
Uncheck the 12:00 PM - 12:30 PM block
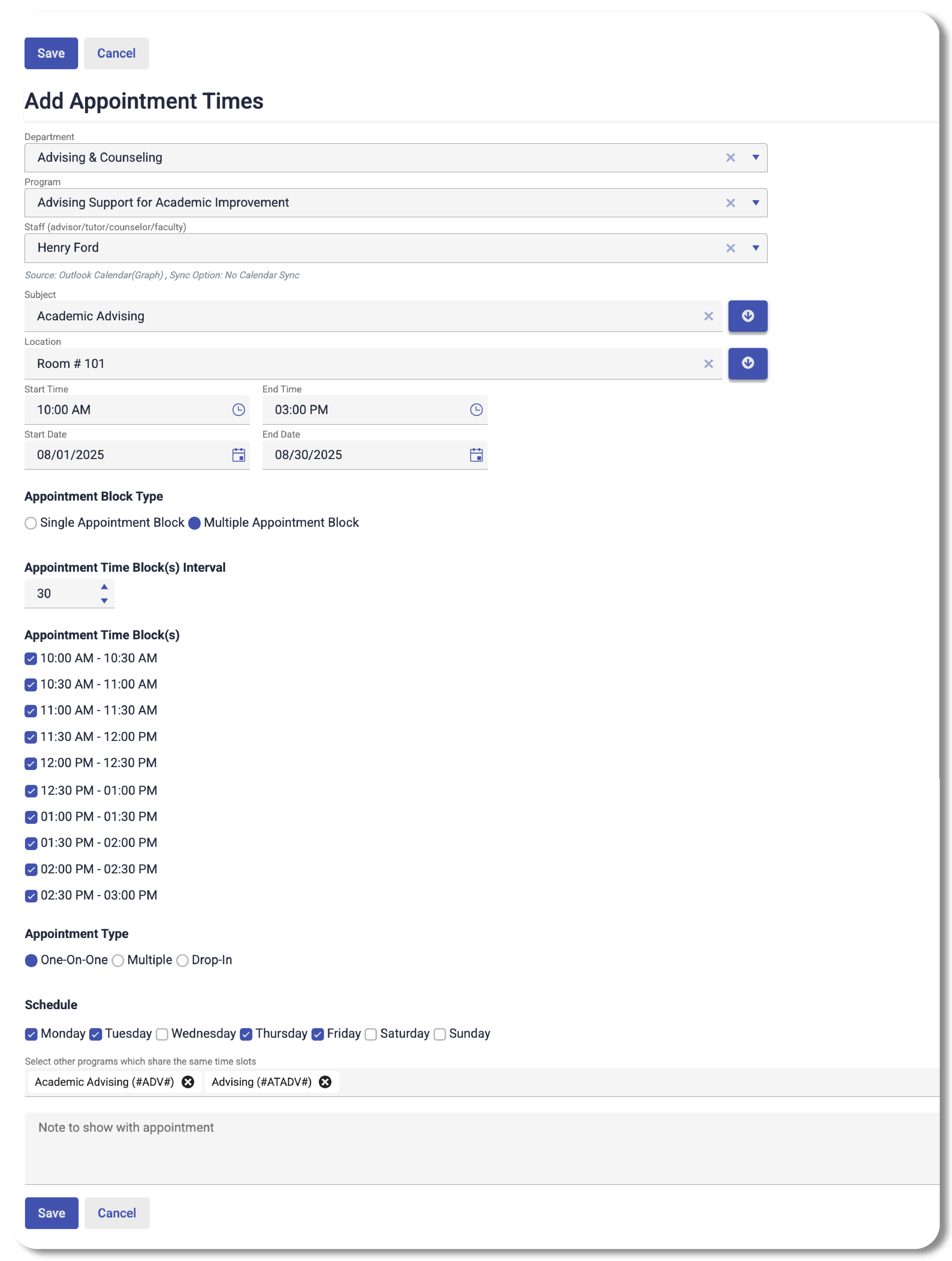click(31, 763)
